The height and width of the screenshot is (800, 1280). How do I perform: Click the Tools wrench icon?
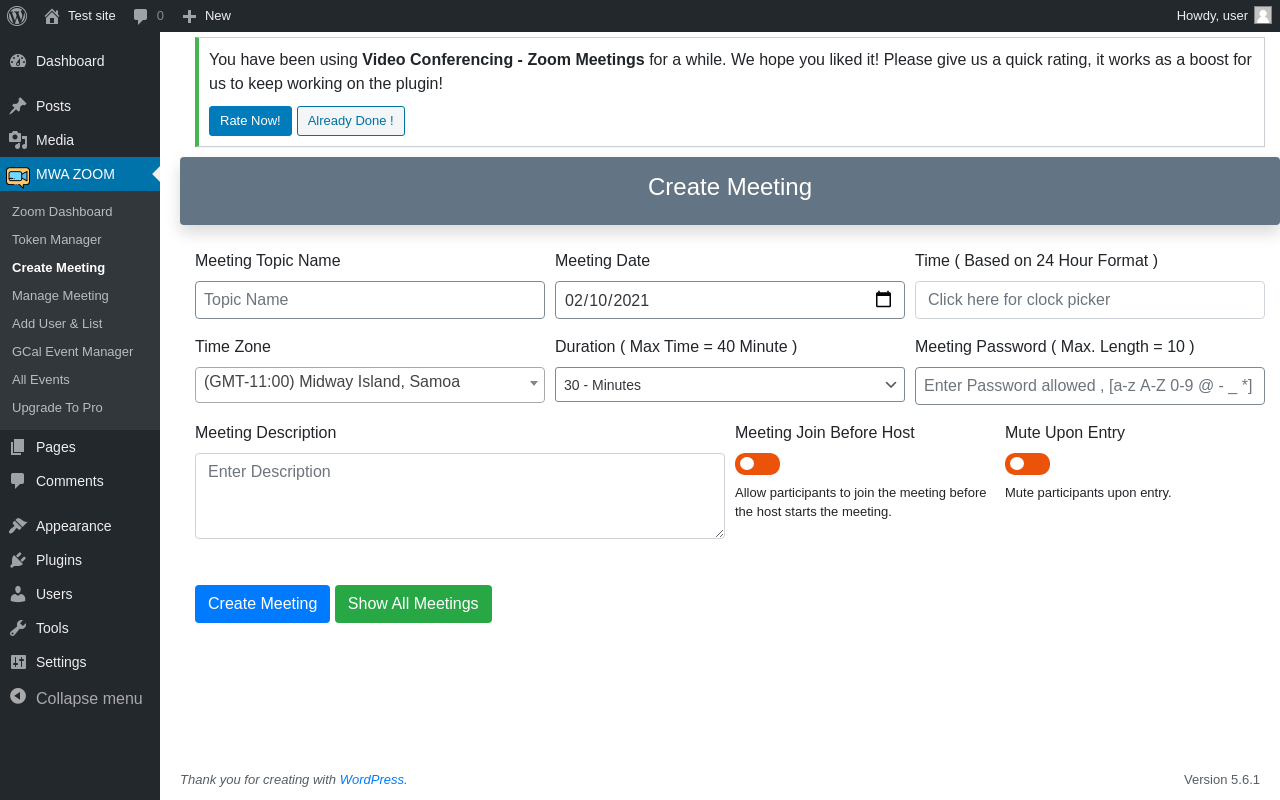[18, 628]
